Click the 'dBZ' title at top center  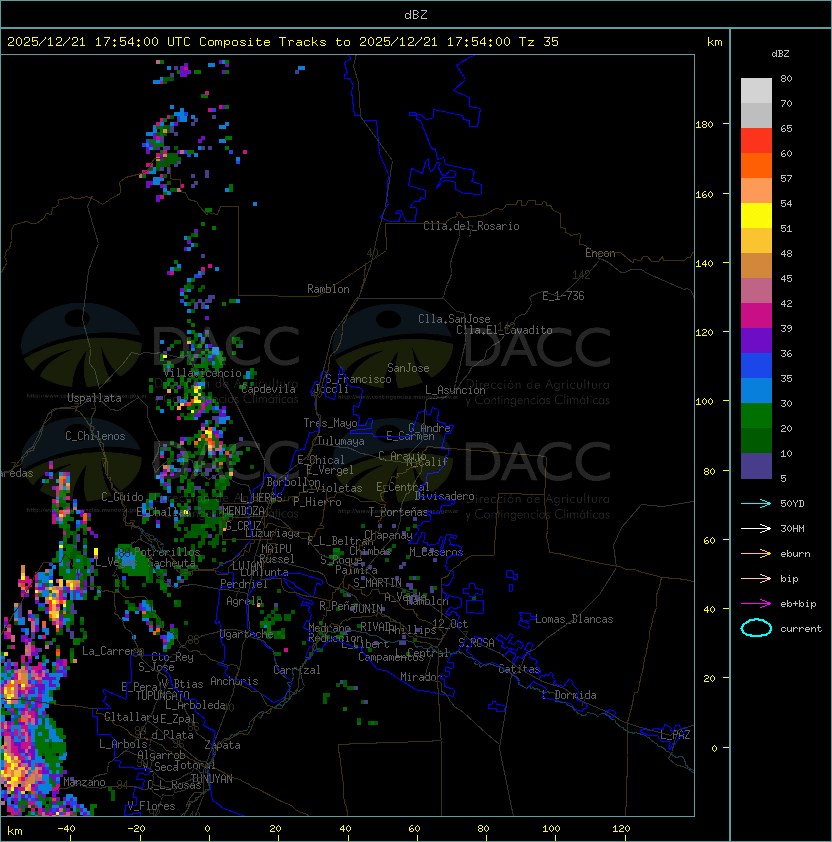(x=416, y=14)
